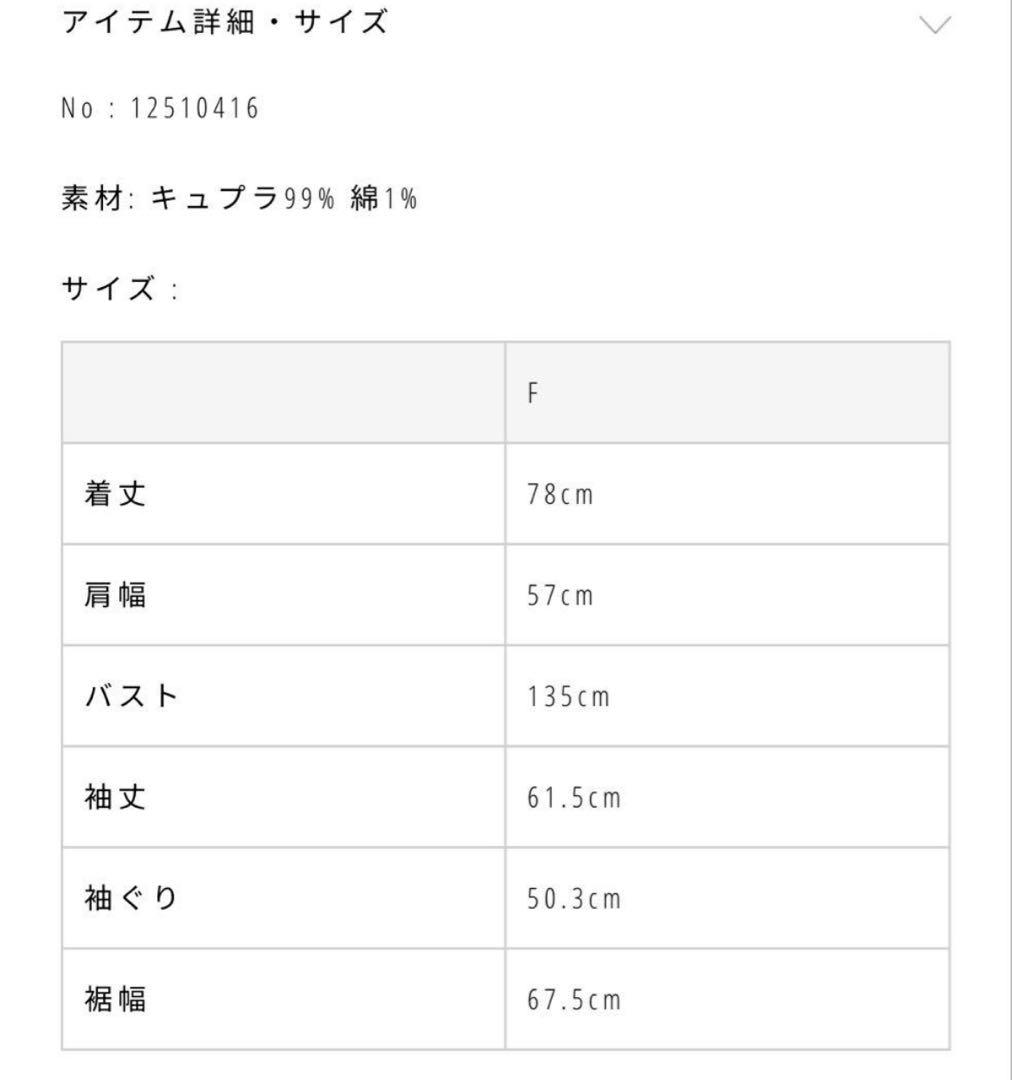The height and width of the screenshot is (1080, 1012).
Task: Select the 61.5cm sleeve length value
Action: pos(574,798)
